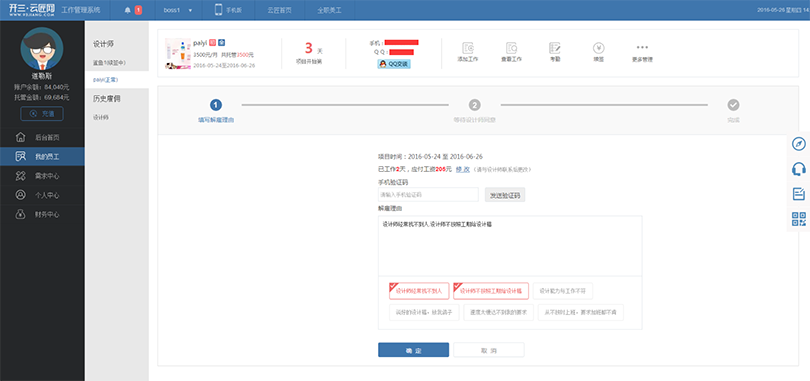Click the 项目时间 date range text
Viewport: 810px width, 381px height.
click(x=430, y=156)
